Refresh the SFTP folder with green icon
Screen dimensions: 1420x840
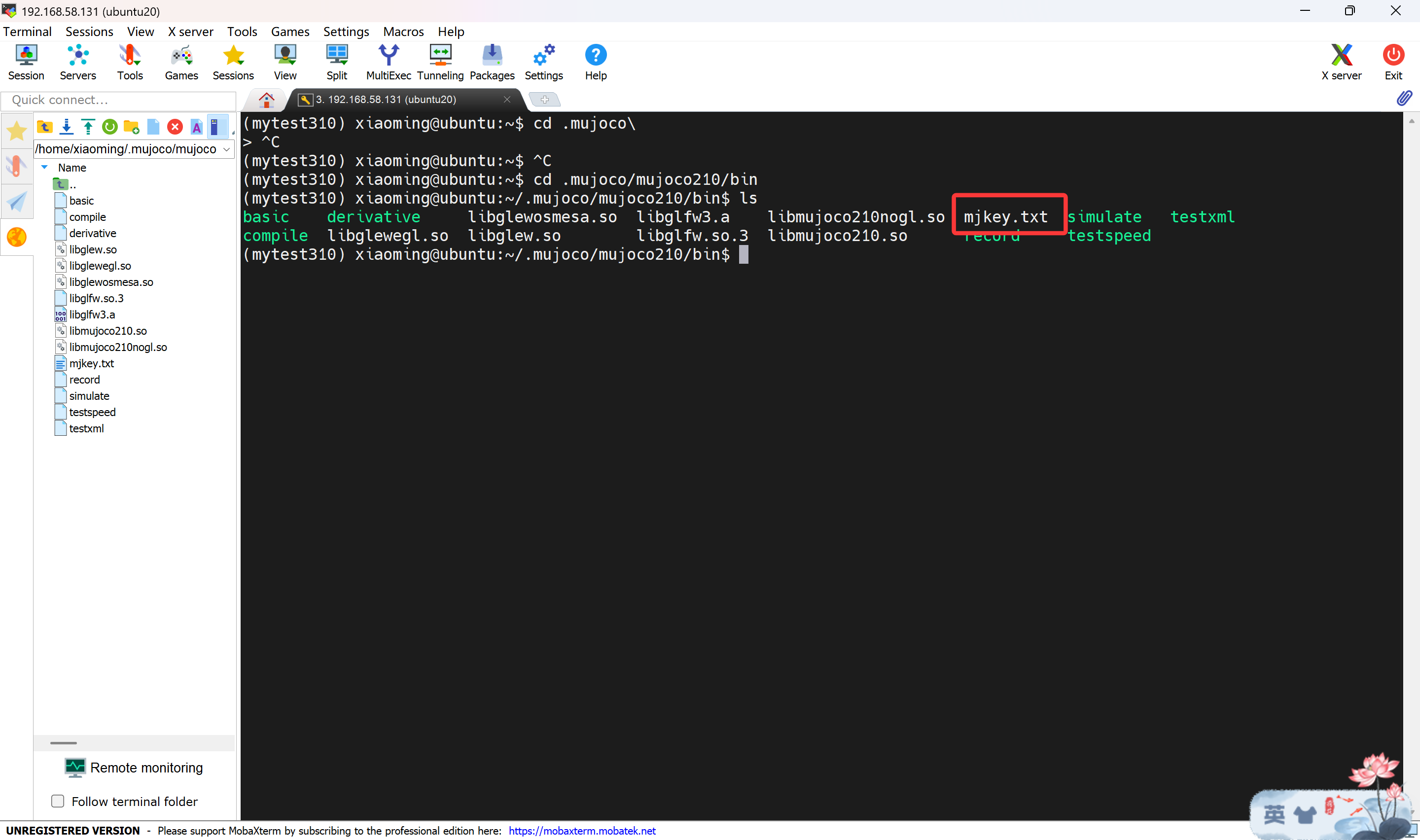(x=110, y=127)
